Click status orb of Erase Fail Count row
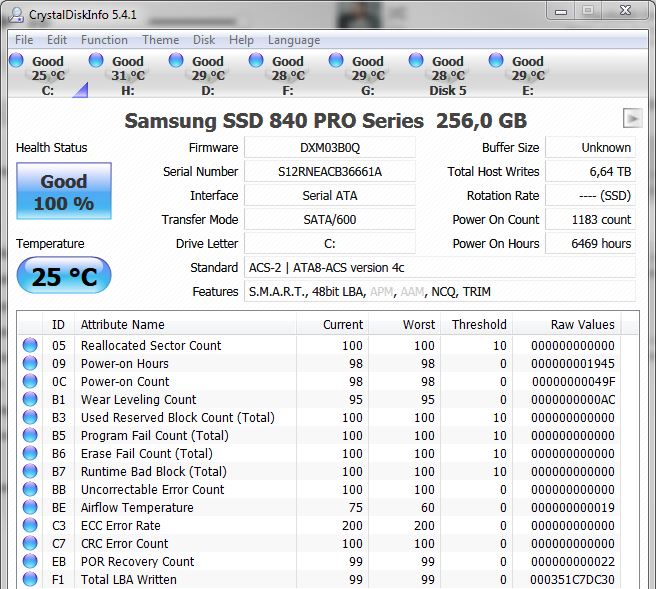 pos(30,453)
